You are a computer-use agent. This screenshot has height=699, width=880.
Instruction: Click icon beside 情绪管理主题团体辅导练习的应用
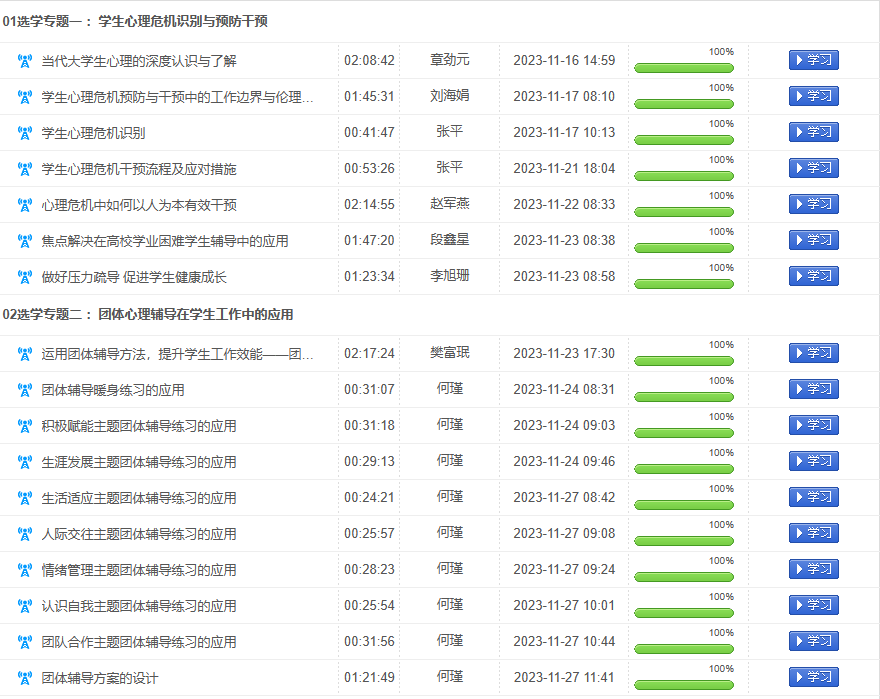[25, 570]
